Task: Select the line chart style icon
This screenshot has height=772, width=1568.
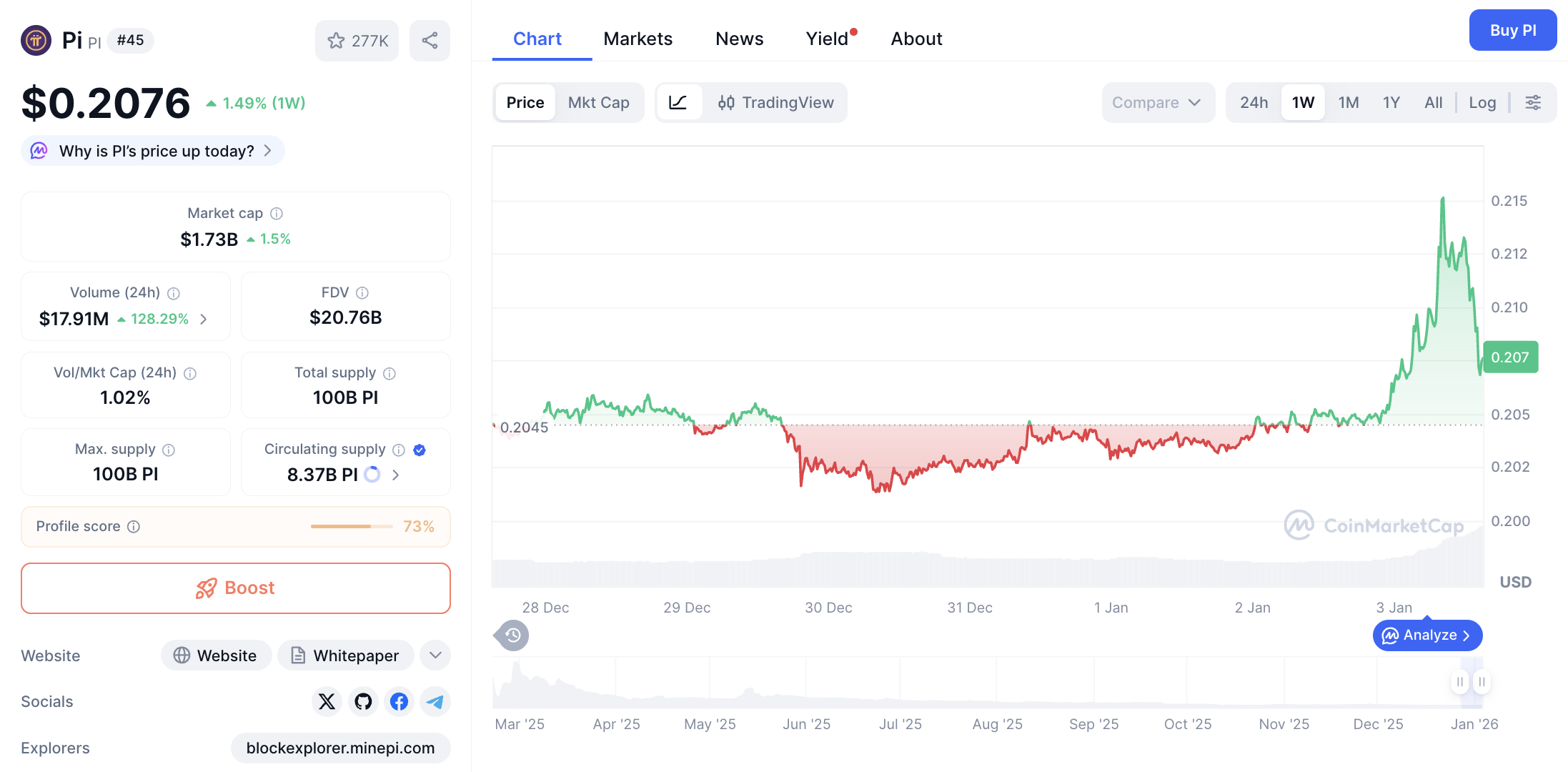Action: 679,102
